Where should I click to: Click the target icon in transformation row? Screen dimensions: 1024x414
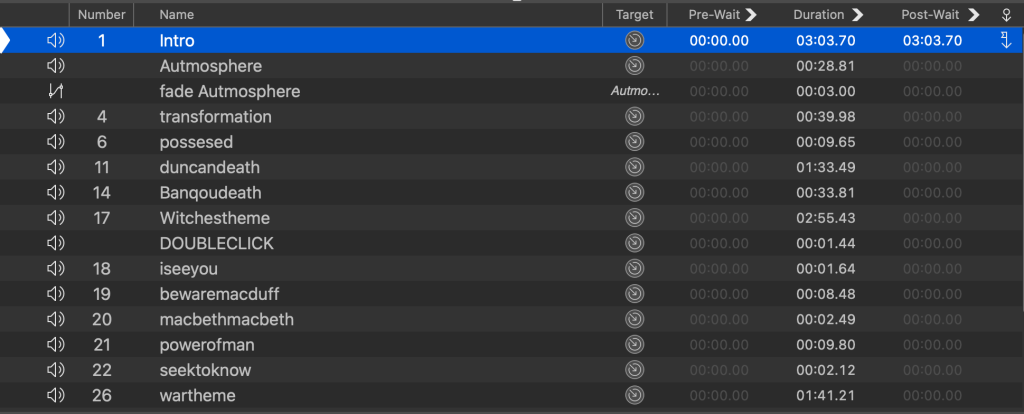pos(634,117)
